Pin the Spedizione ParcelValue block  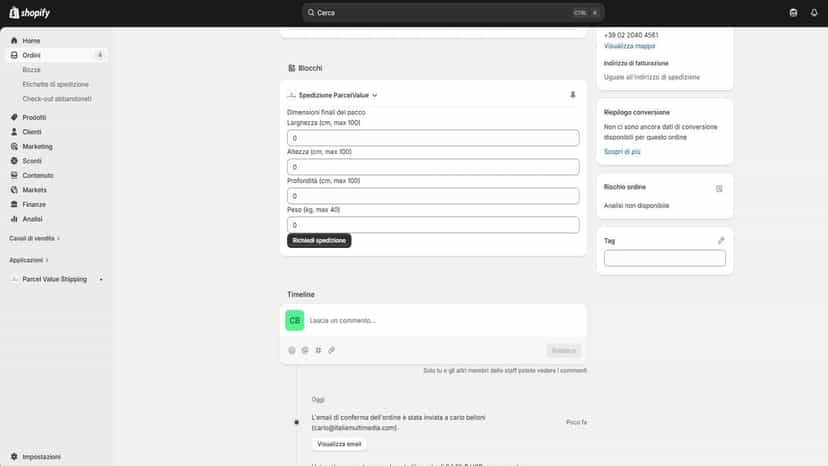point(572,95)
